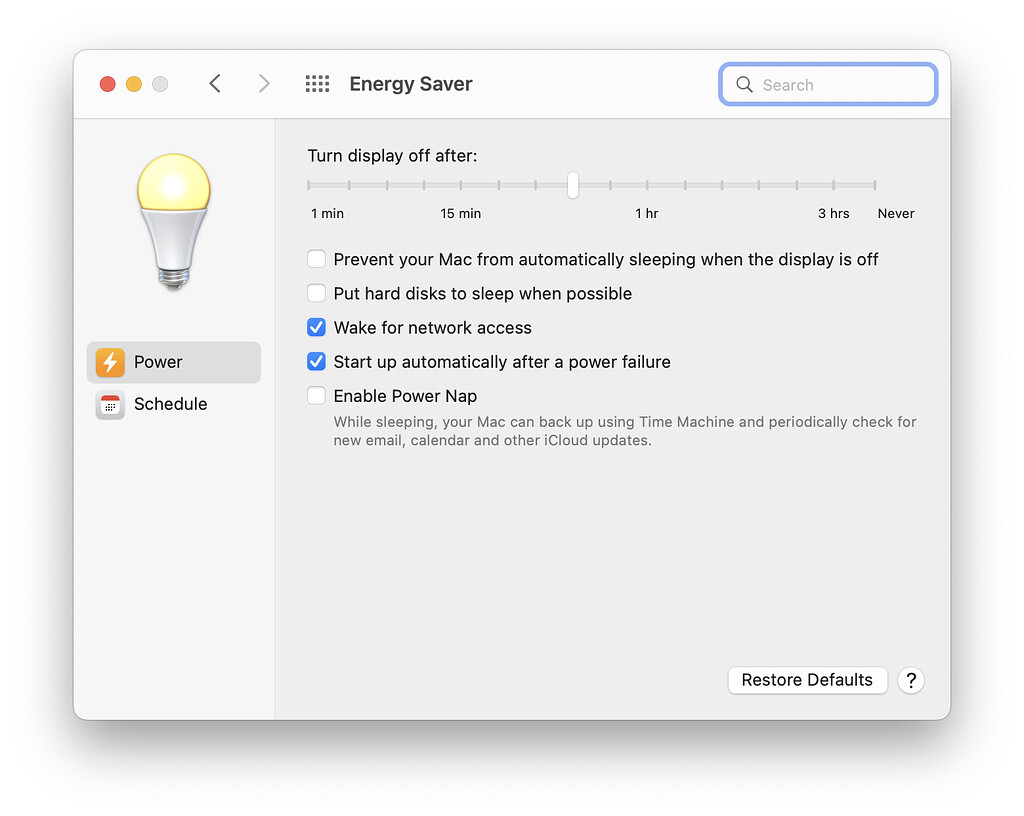Open Show All preferences grid icon
Image resolution: width=1024 pixels, height=816 pixels.
click(317, 84)
